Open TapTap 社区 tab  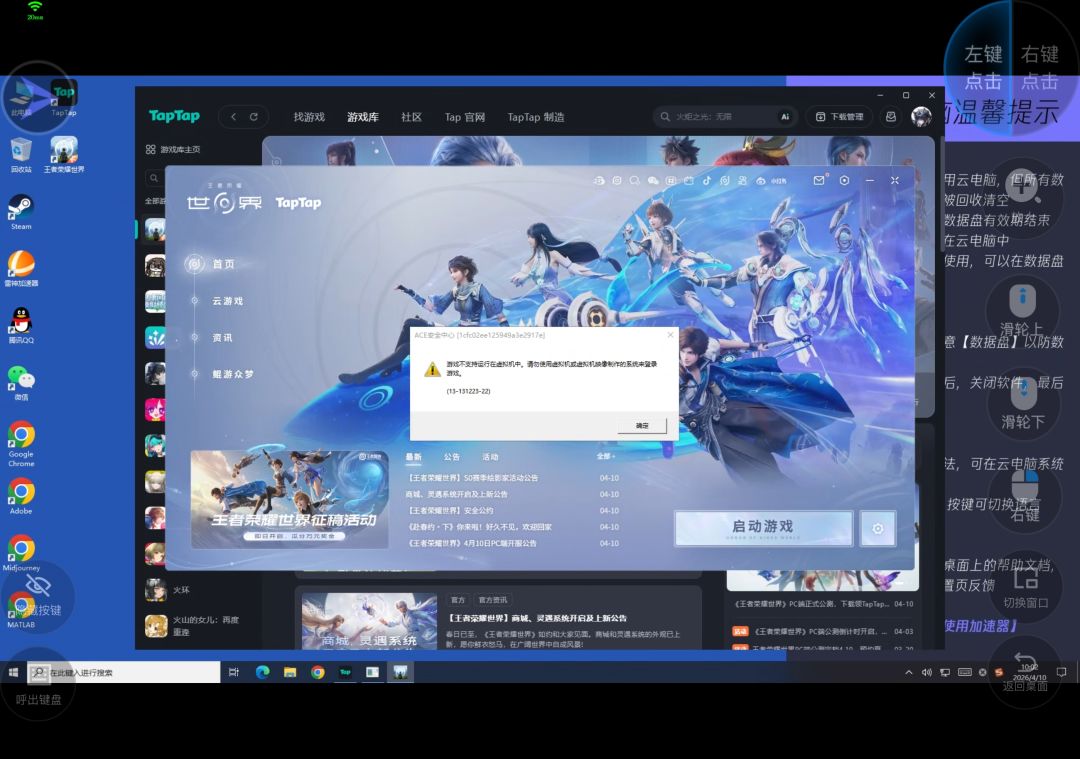(411, 117)
